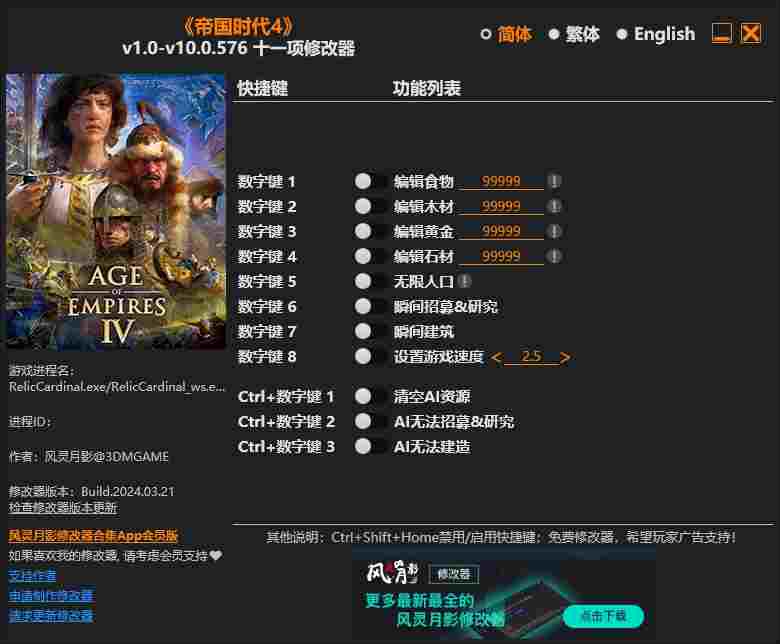
Task: Click the info icon next to 编辑食物 value
Action: coord(554,181)
